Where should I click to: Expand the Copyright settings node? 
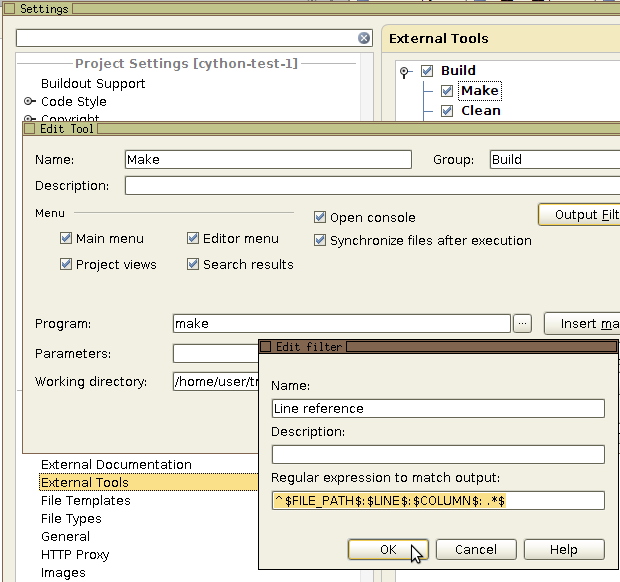tap(28, 118)
